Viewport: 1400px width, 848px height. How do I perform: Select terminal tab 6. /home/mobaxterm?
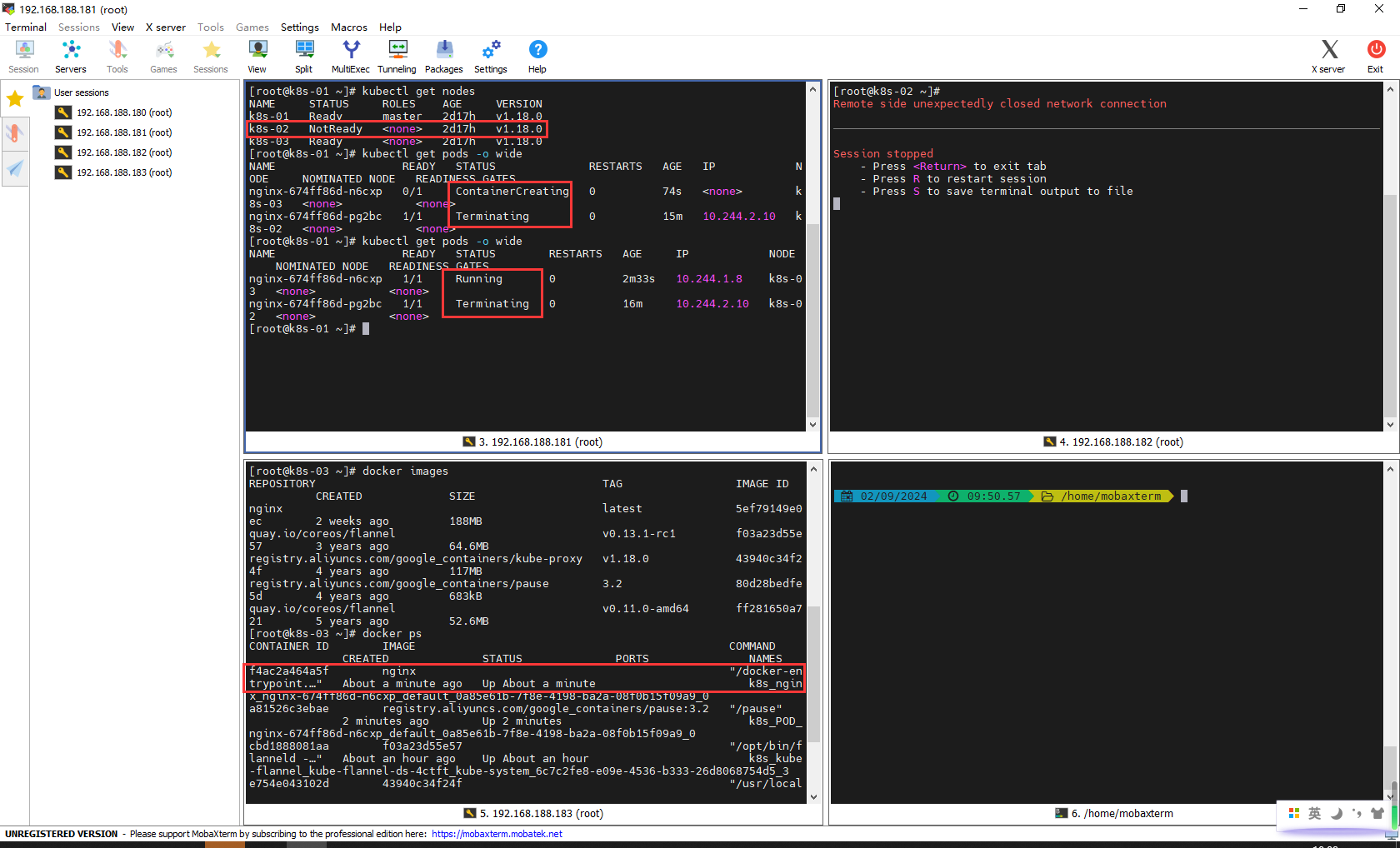(x=1114, y=814)
